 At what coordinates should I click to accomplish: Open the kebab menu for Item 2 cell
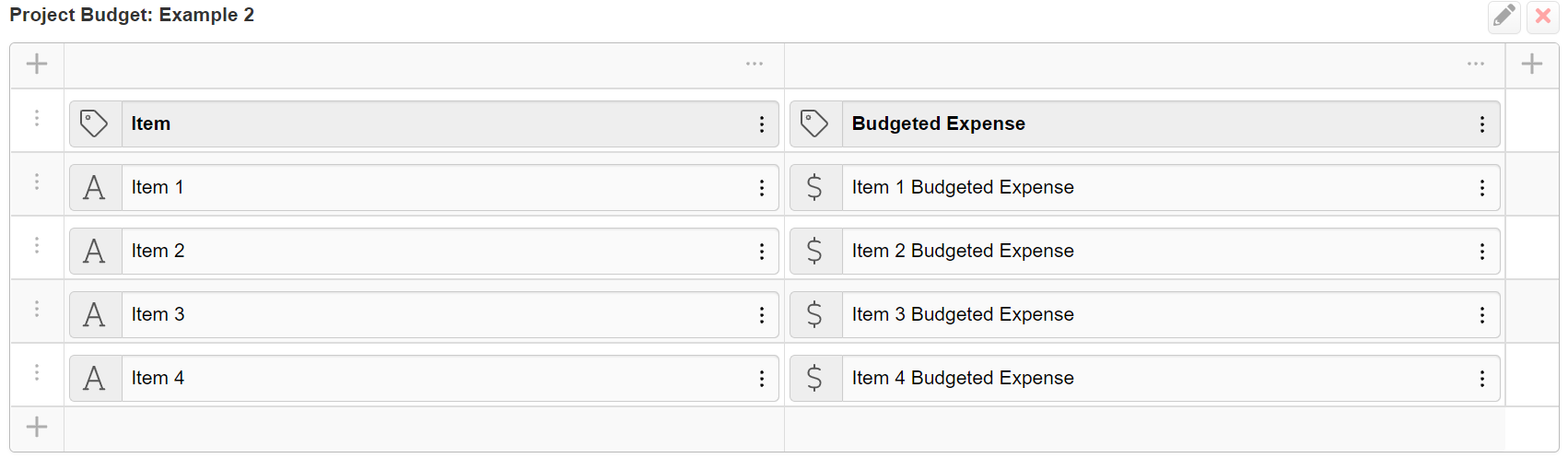762,252
